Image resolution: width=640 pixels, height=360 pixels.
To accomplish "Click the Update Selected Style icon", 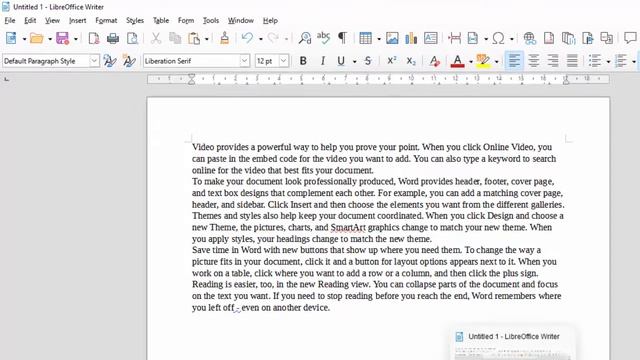I will (x=109, y=61).
